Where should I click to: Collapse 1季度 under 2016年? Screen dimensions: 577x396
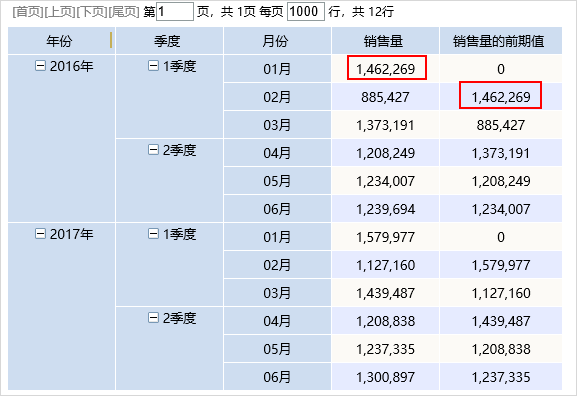coord(153,66)
